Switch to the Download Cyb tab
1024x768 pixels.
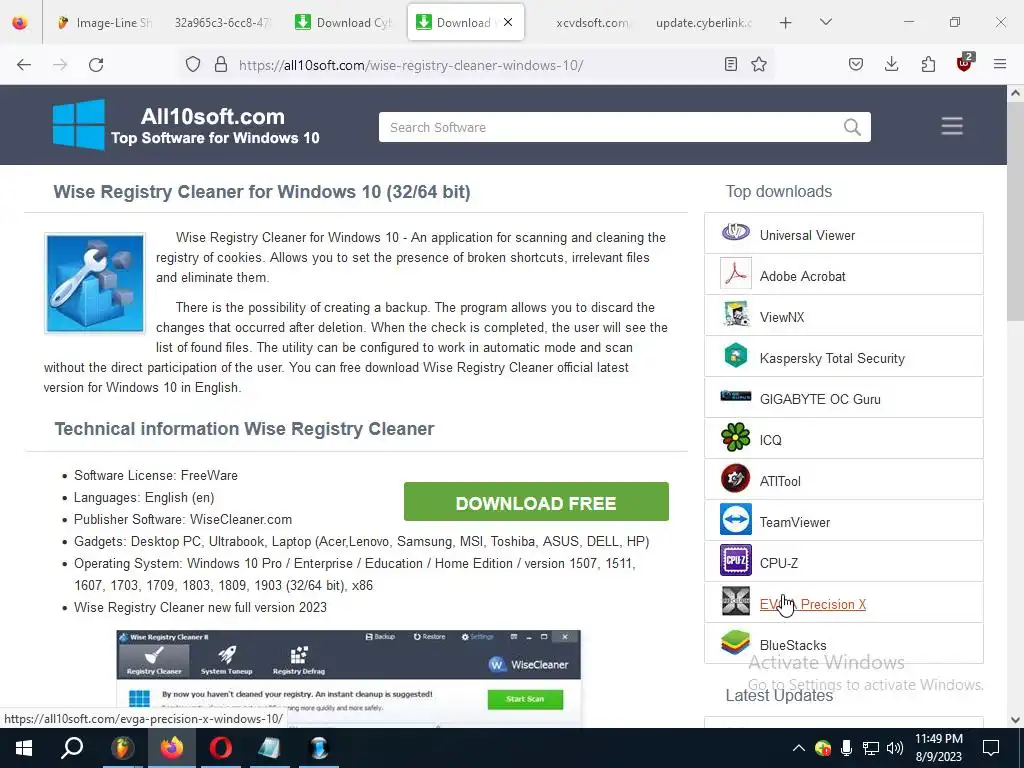(344, 23)
